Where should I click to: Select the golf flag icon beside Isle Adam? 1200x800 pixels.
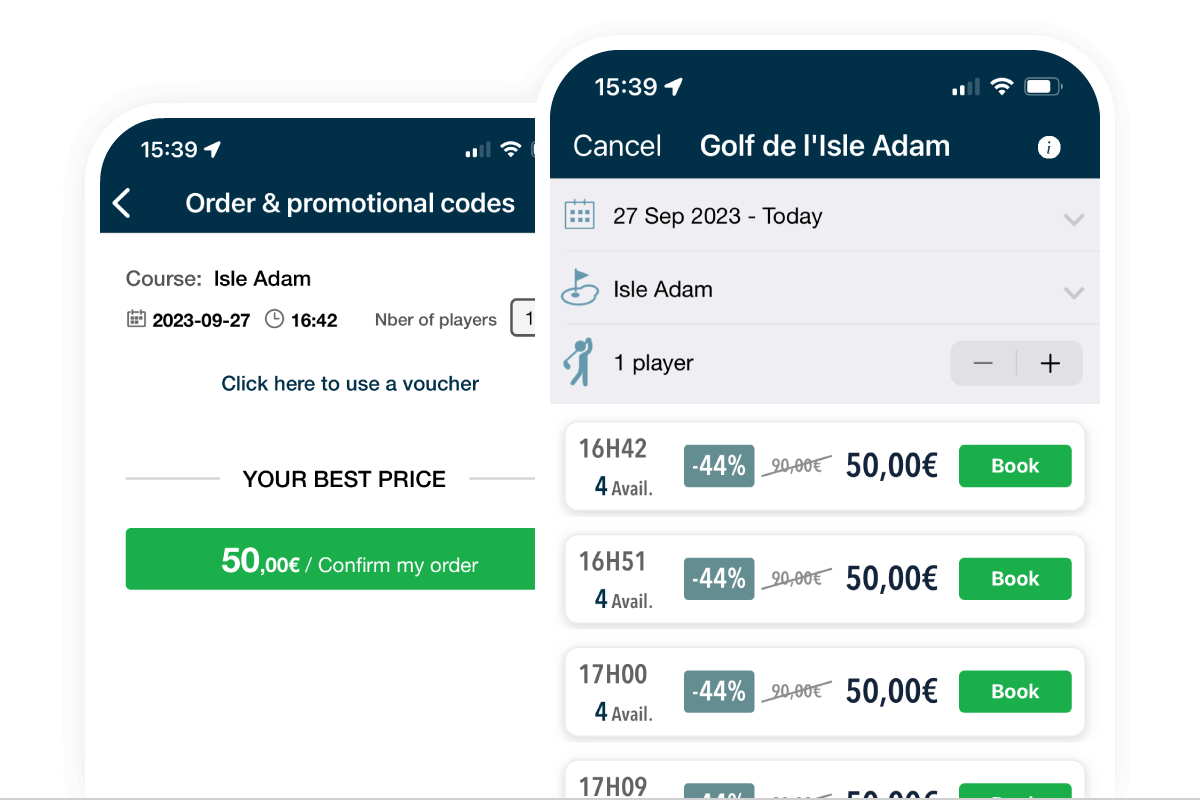click(x=580, y=289)
